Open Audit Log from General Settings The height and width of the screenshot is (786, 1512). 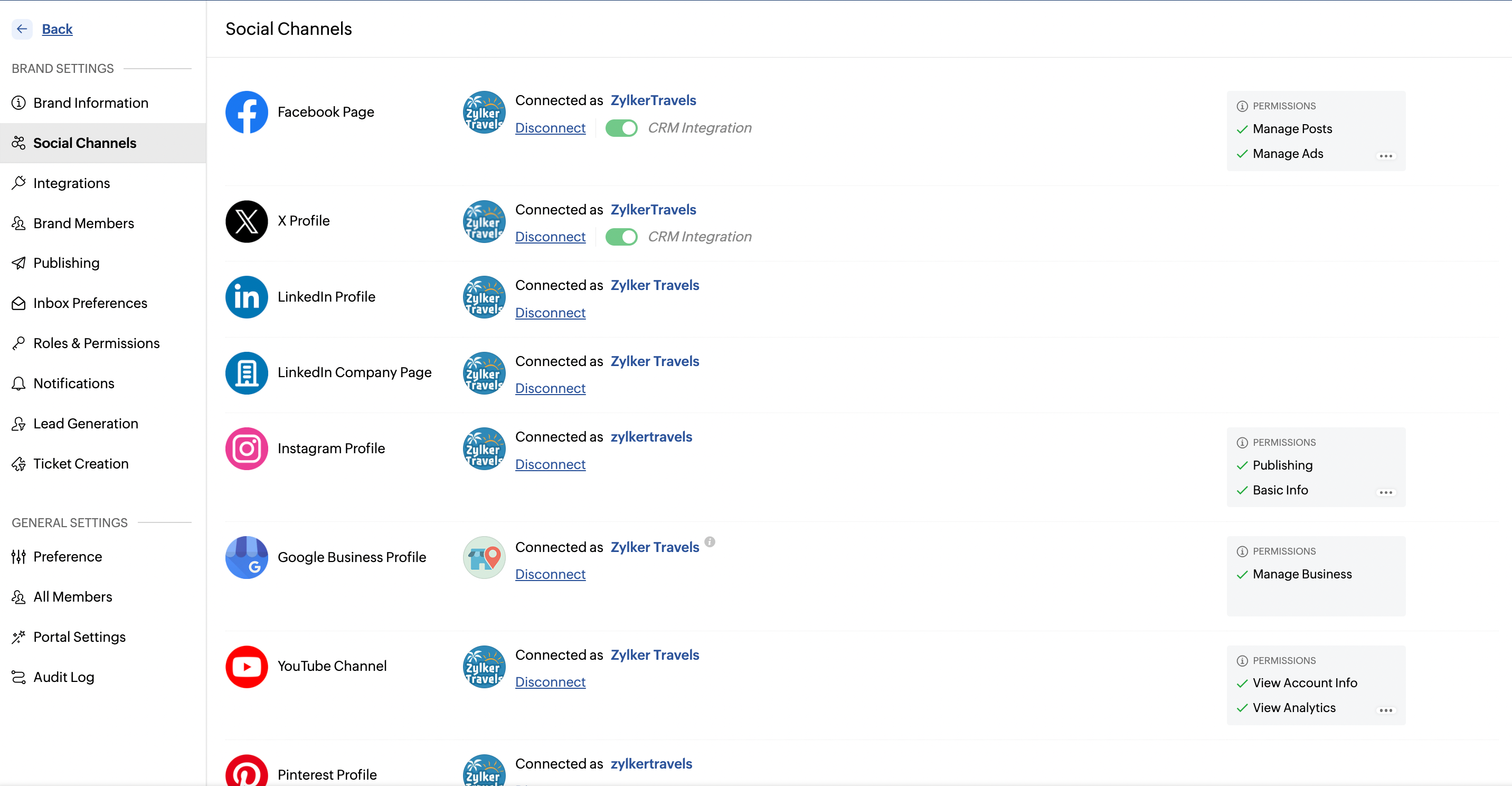[63, 677]
